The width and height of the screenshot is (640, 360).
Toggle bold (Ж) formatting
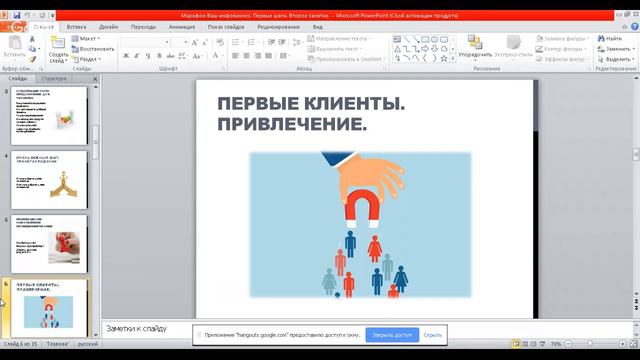pos(126,56)
